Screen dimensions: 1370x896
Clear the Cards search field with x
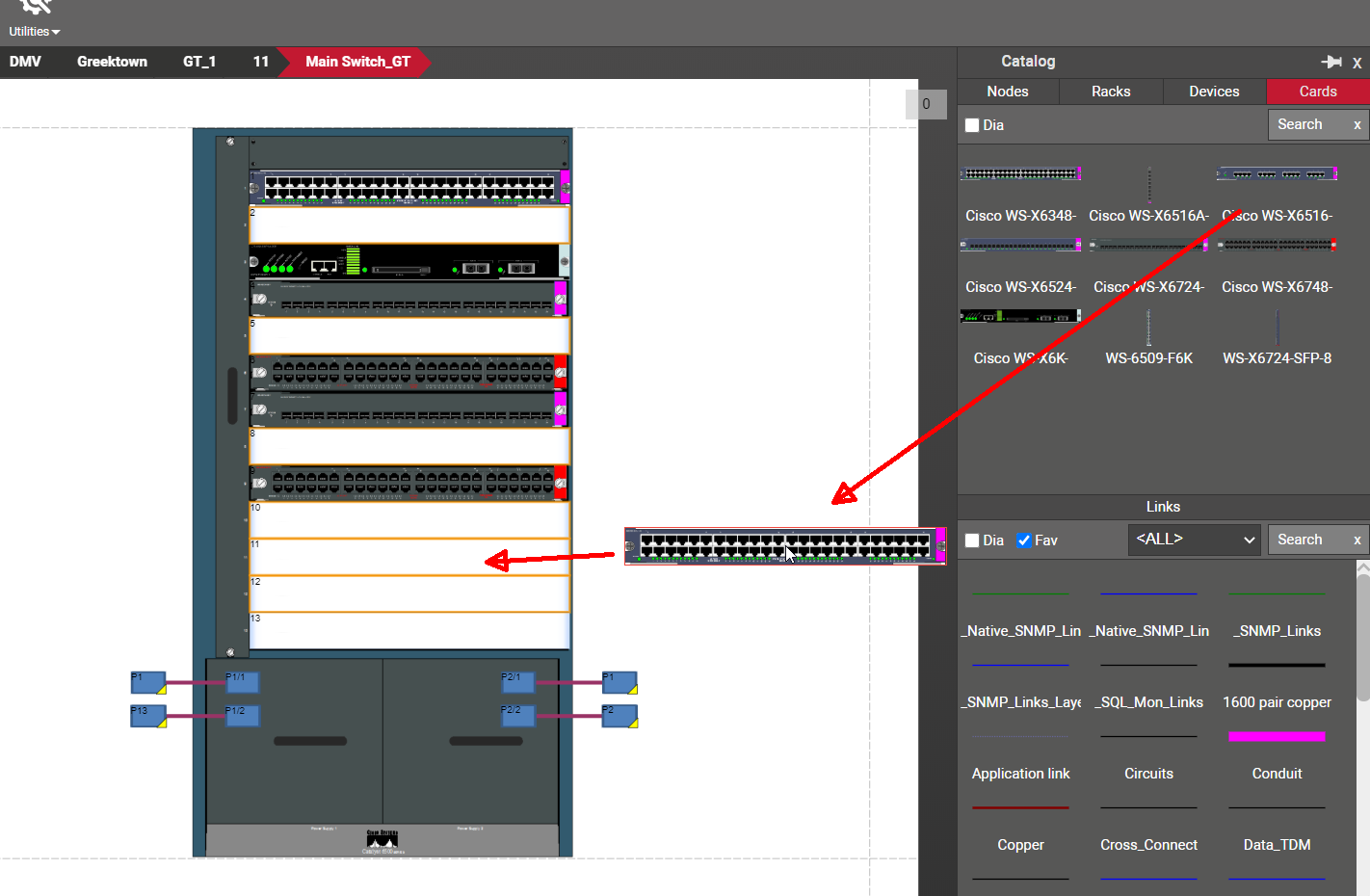click(x=1357, y=124)
